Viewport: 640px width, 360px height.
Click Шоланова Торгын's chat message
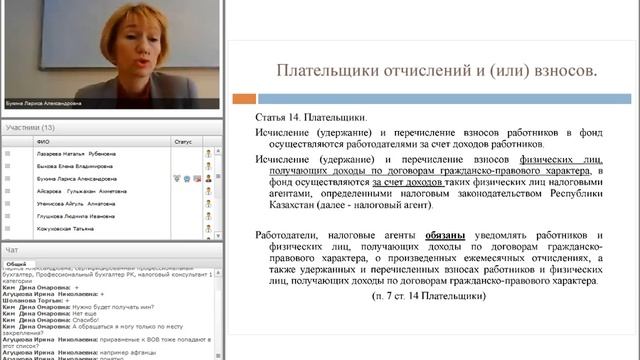point(36,300)
